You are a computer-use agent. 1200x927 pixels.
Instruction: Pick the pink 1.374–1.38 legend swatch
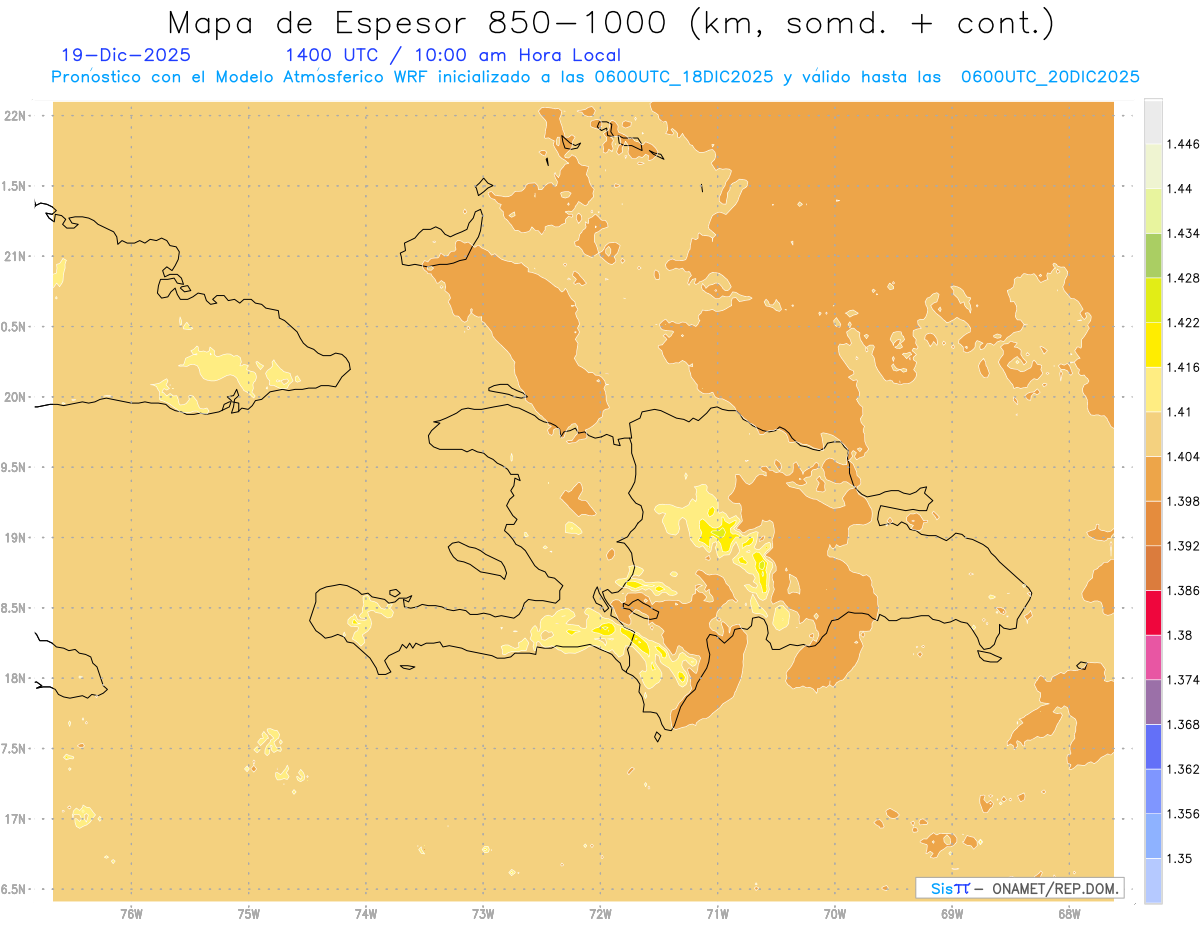tap(1153, 657)
